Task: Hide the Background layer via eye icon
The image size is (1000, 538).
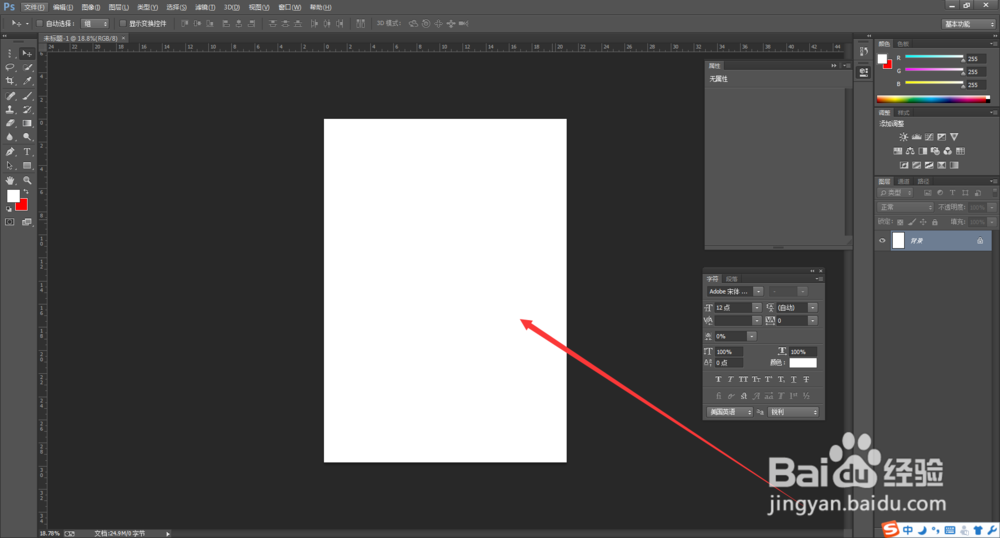Action: (x=882, y=241)
